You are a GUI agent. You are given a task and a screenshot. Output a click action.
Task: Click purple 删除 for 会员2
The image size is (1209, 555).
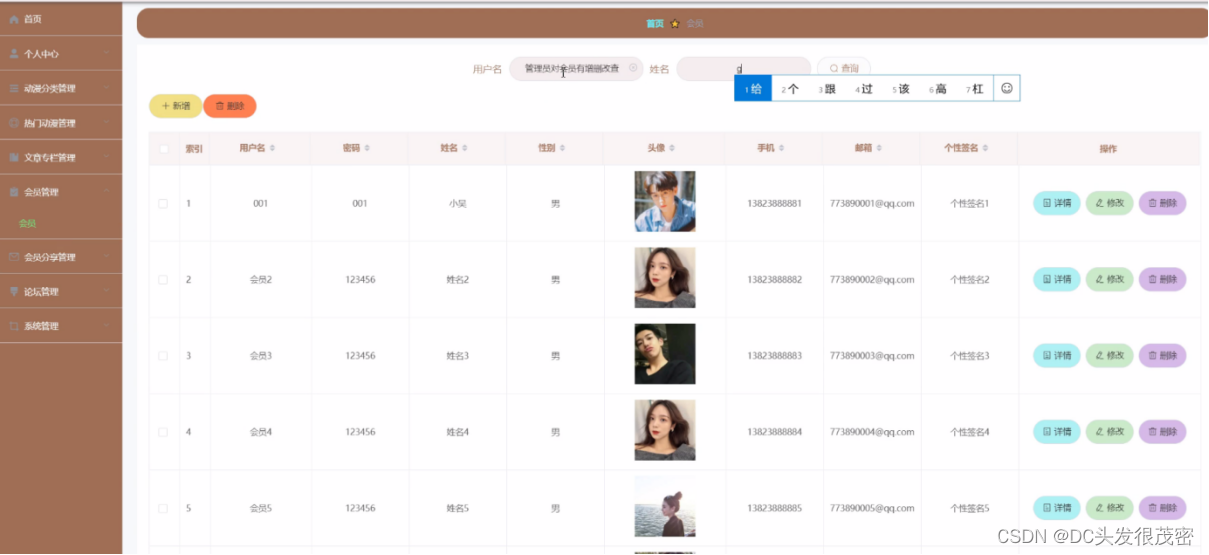1163,279
